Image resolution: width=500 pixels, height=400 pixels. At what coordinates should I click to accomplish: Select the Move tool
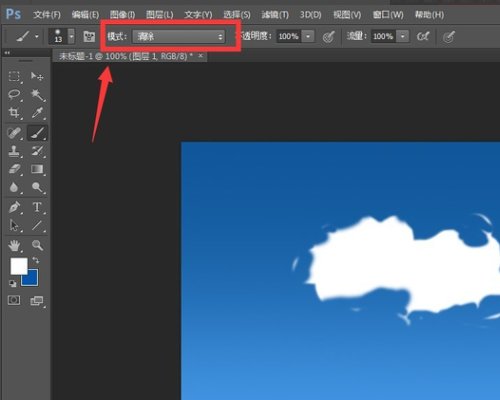click(x=37, y=76)
